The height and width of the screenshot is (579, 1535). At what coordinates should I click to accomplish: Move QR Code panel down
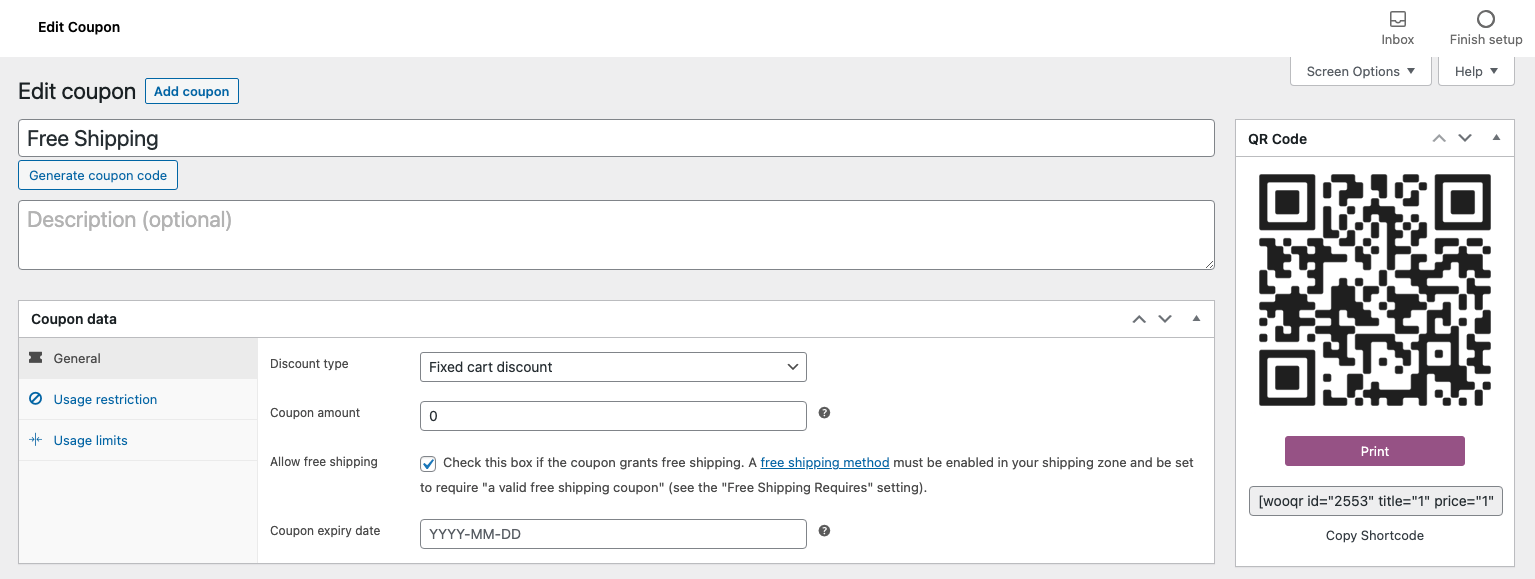click(x=1465, y=138)
